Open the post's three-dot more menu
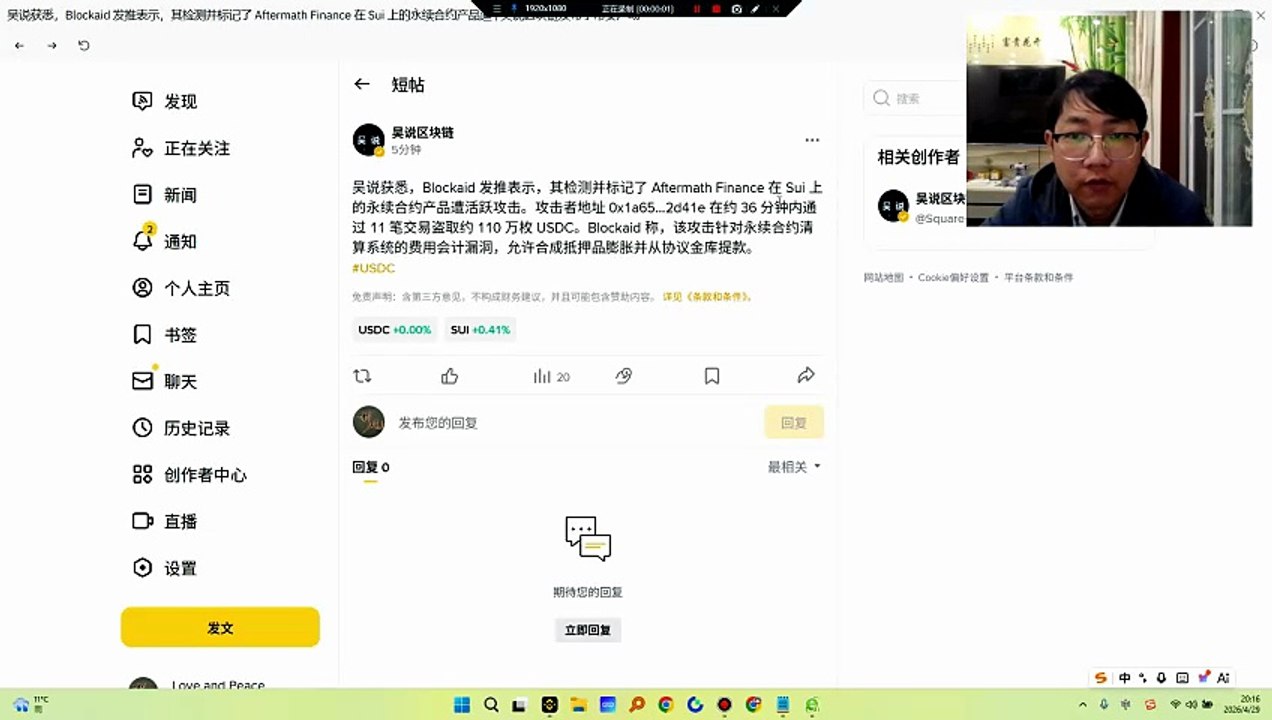This screenshot has height=720, width=1272. [812, 140]
